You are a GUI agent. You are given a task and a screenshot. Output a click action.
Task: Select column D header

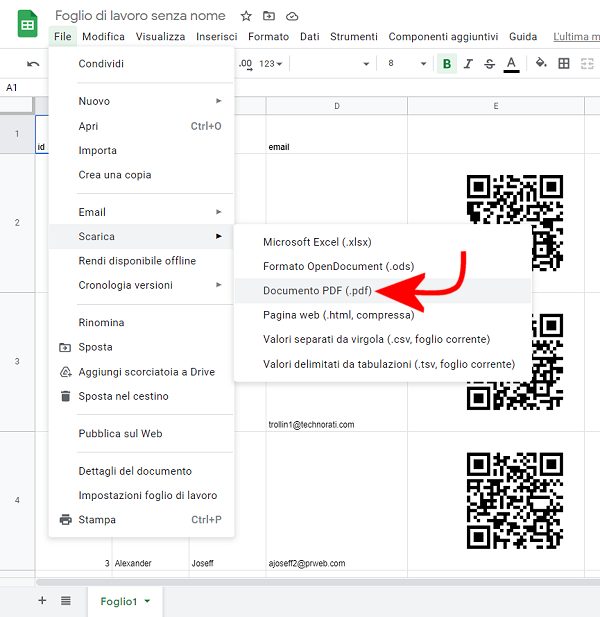click(x=337, y=106)
